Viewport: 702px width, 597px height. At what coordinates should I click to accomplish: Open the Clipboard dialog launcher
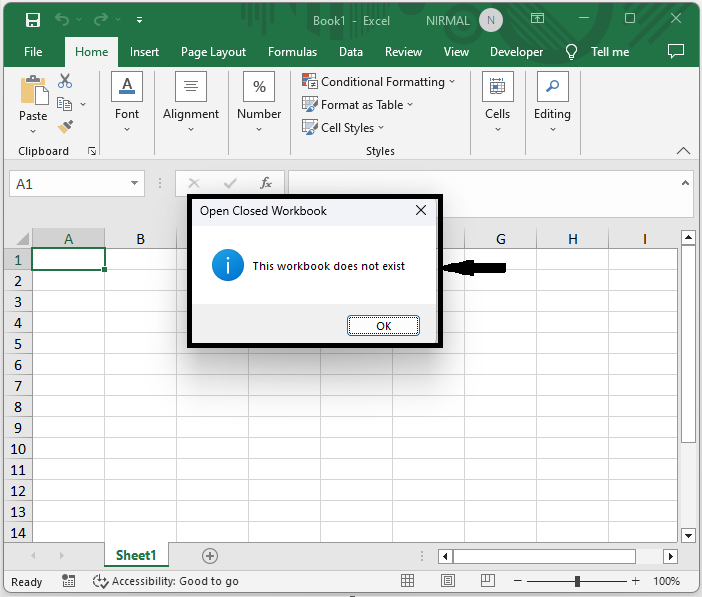(92, 151)
